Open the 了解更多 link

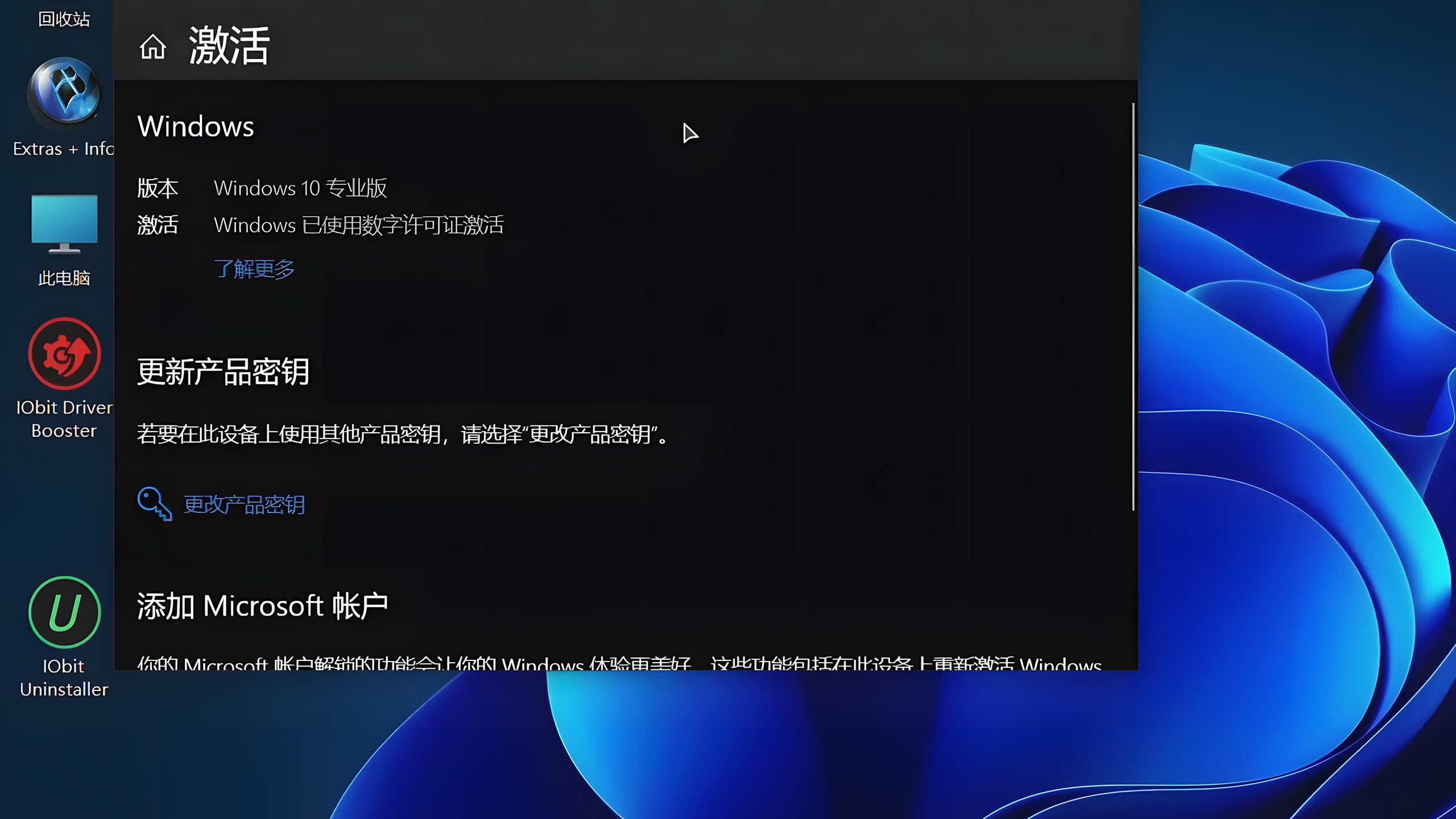pos(254,268)
